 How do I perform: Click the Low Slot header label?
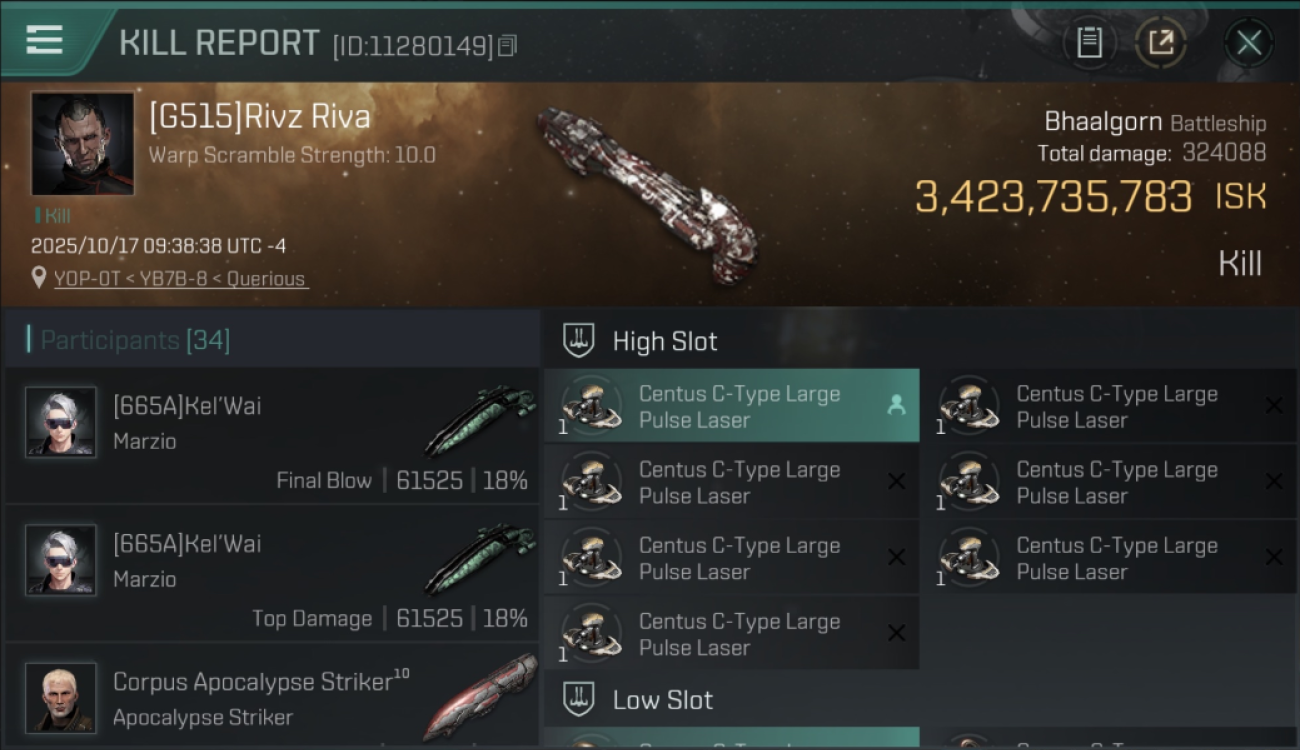pos(663,699)
